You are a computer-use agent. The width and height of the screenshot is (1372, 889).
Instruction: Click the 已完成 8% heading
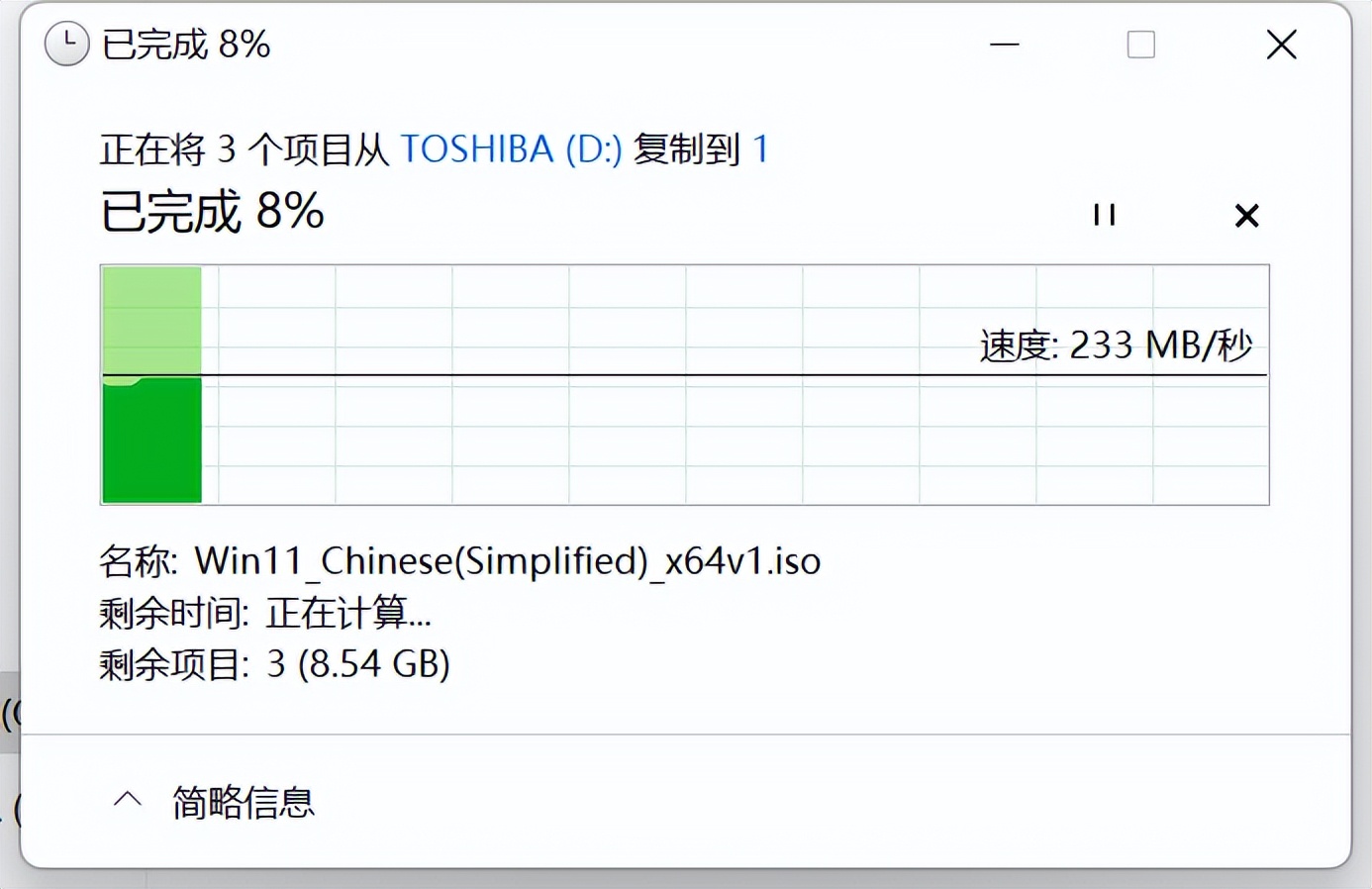pyautogui.click(x=210, y=212)
